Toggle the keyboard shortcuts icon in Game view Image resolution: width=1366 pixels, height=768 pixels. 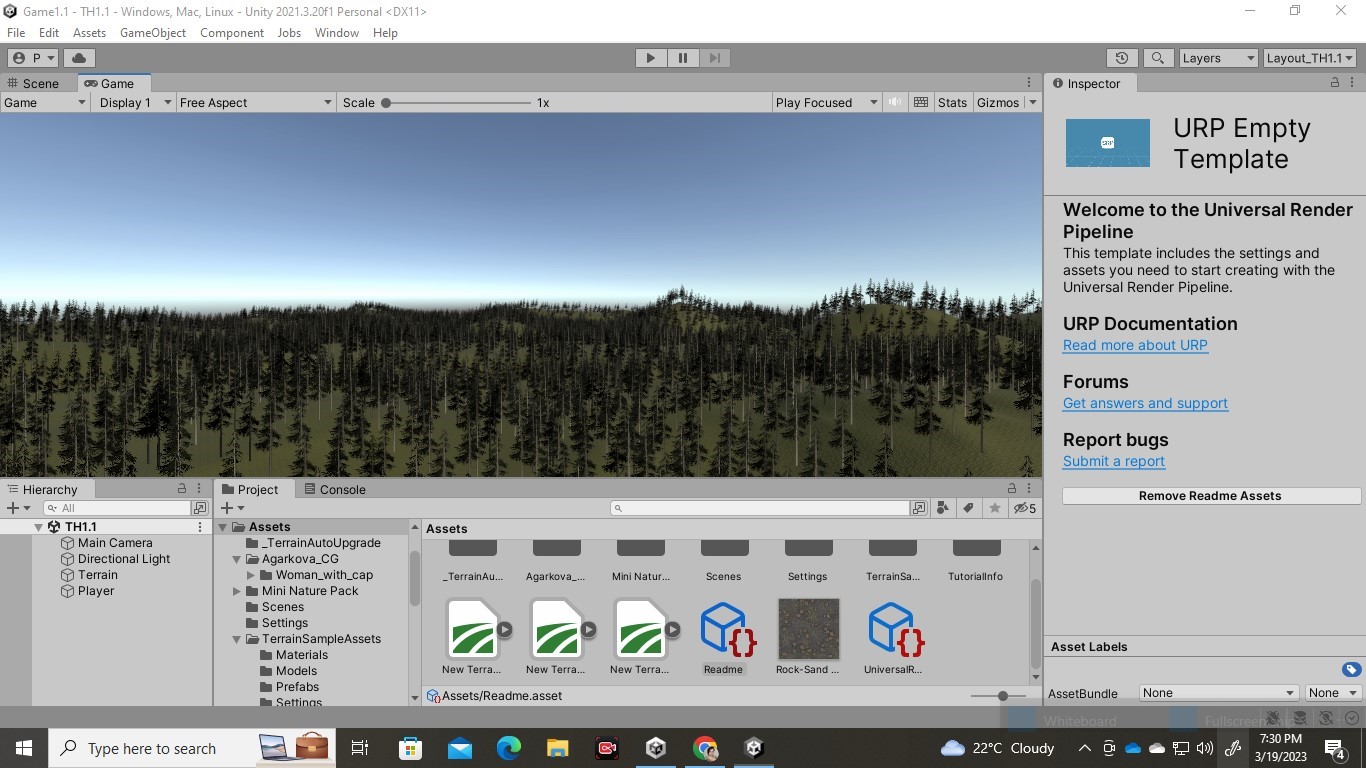point(921,102)
